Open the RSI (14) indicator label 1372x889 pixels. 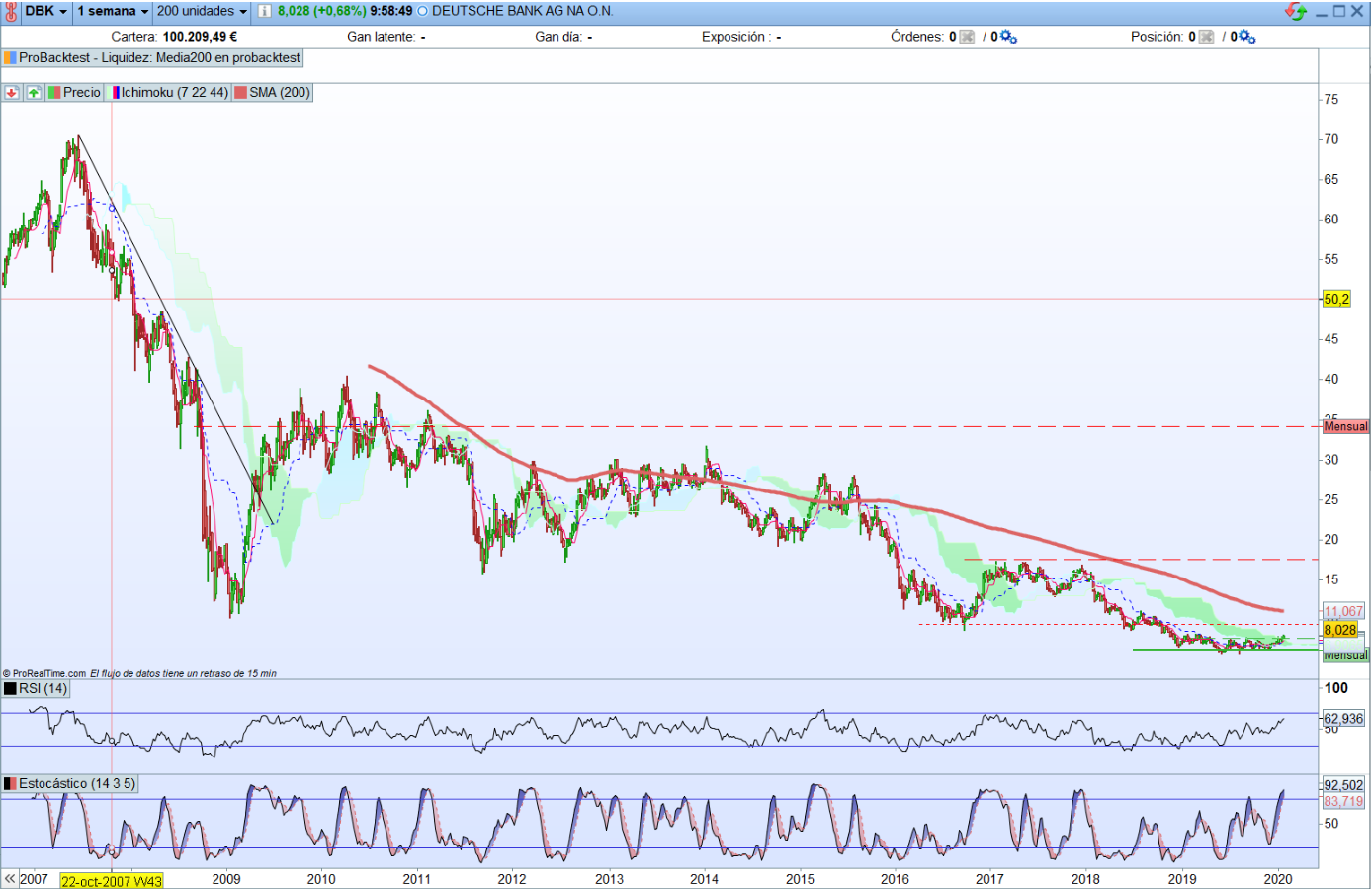pos(36,689)
